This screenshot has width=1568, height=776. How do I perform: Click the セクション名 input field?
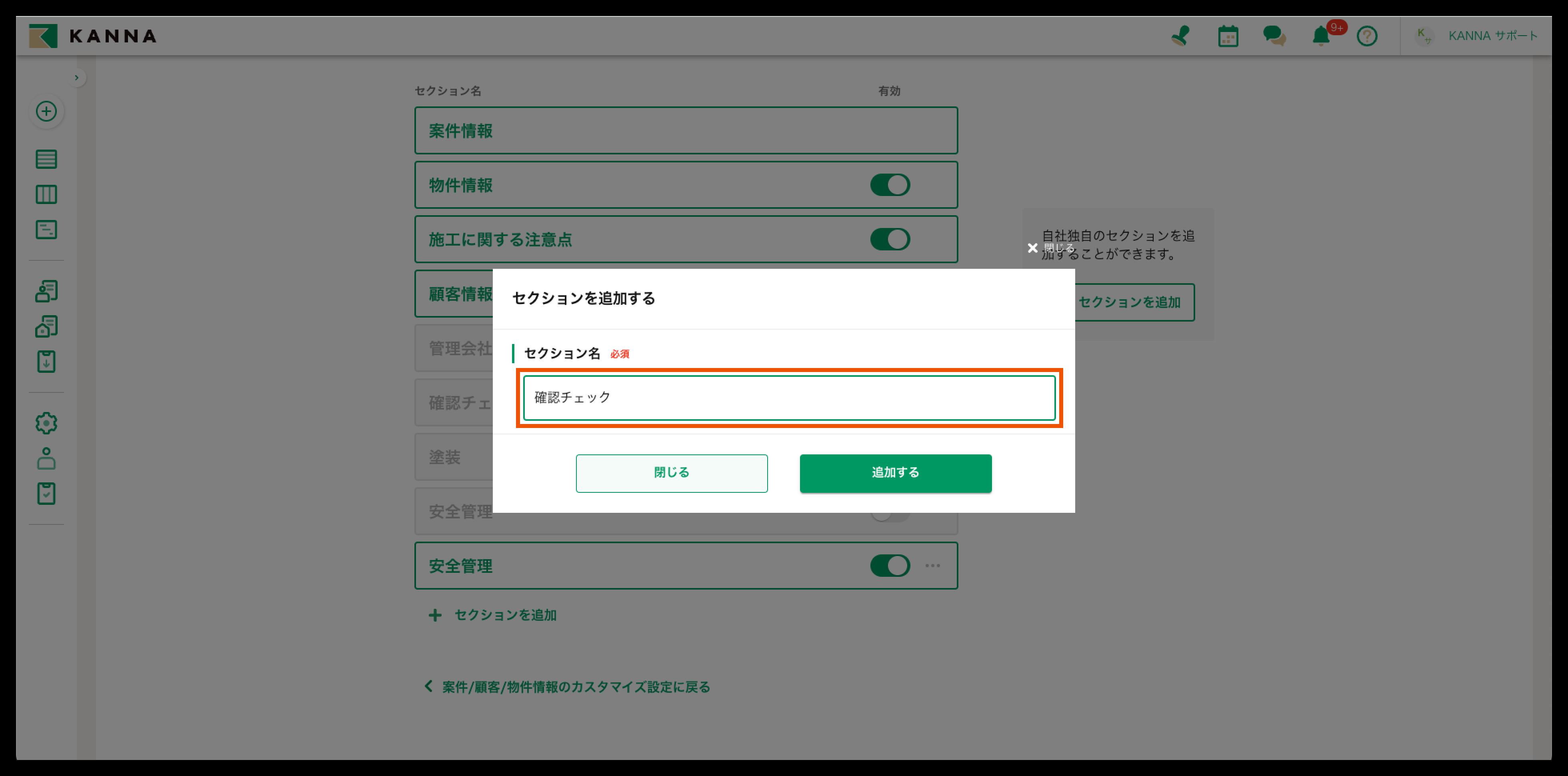pos(789,398)
